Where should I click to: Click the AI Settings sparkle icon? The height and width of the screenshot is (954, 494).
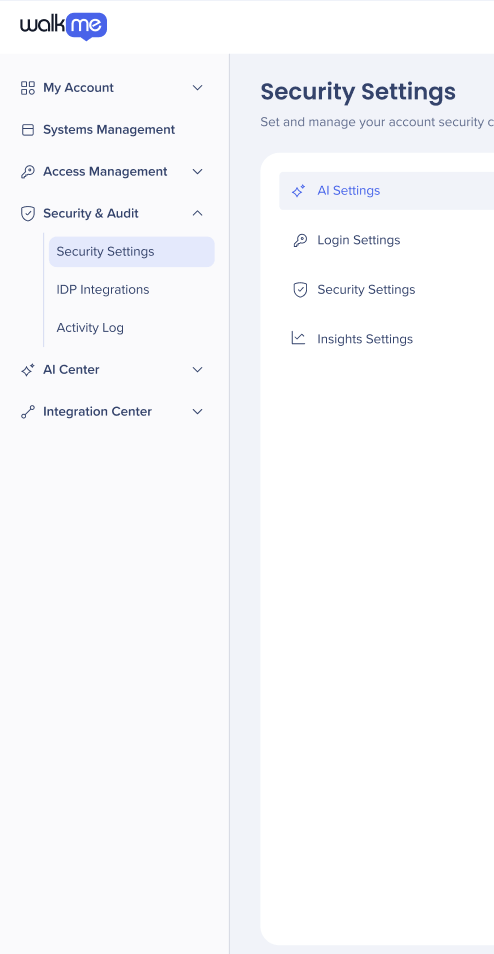(299, 191)
